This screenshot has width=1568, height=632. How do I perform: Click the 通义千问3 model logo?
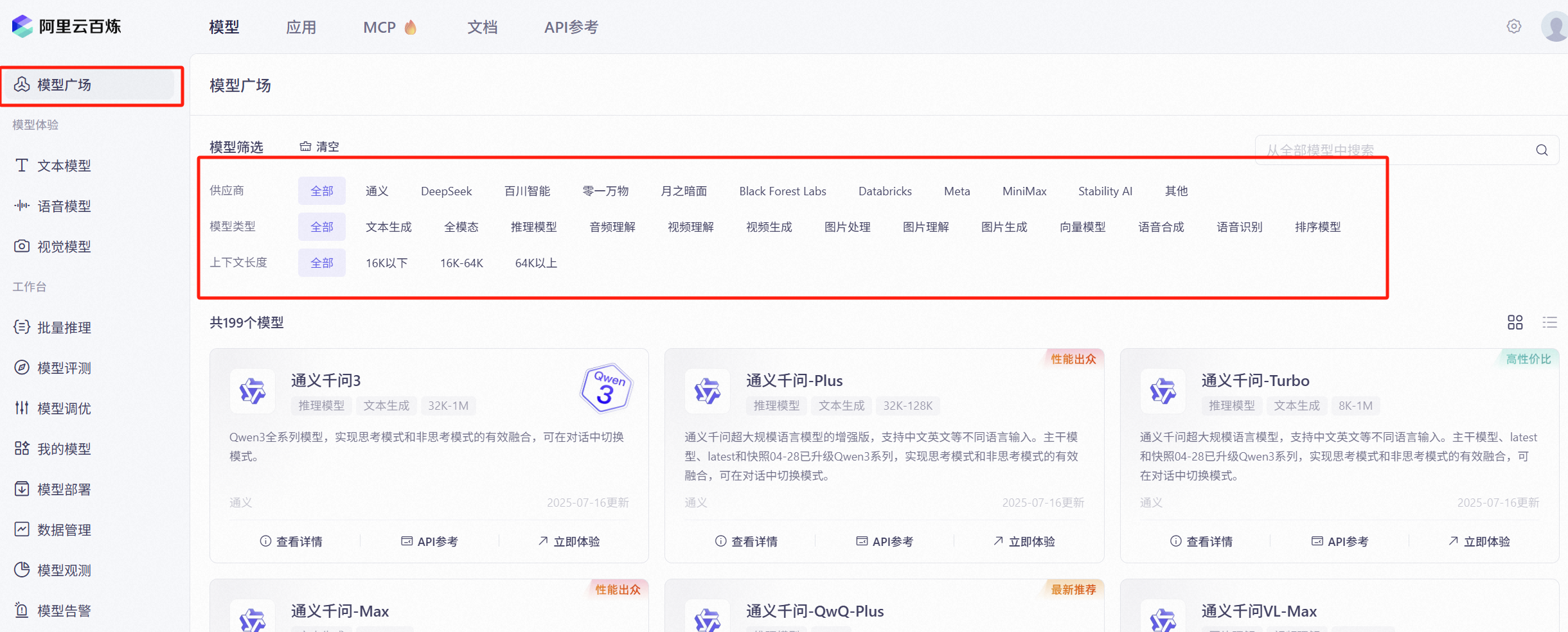pyautogui.click(x=253, y=391)
